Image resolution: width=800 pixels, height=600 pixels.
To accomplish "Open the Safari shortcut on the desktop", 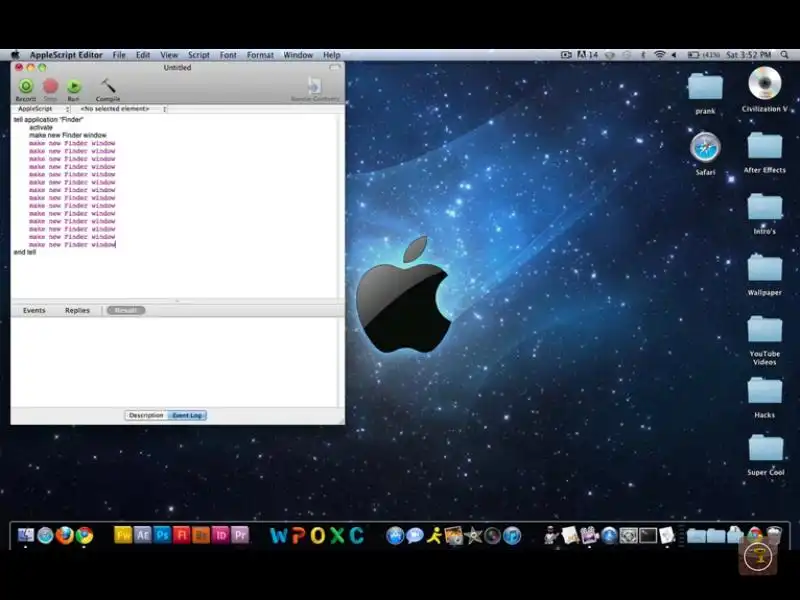I will point(705,147).
